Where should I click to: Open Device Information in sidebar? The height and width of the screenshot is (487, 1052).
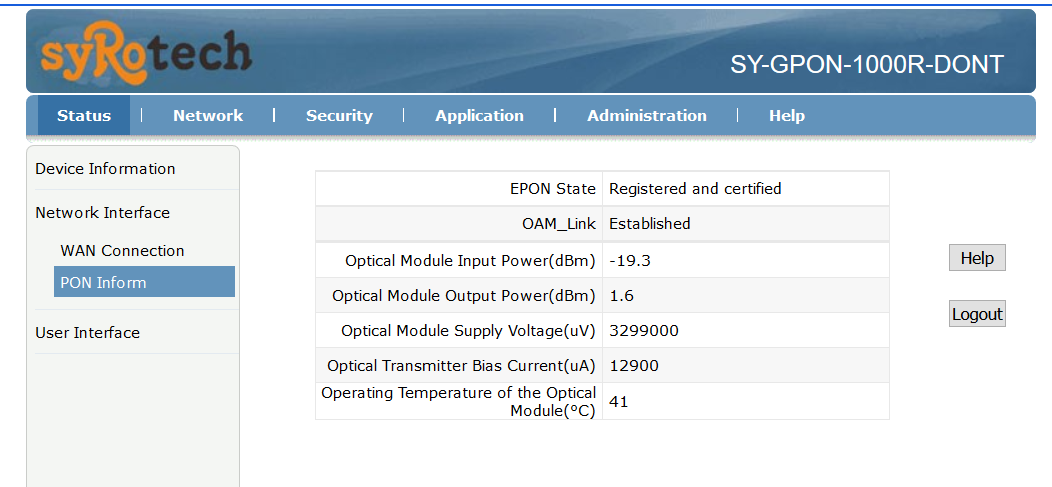105,169
